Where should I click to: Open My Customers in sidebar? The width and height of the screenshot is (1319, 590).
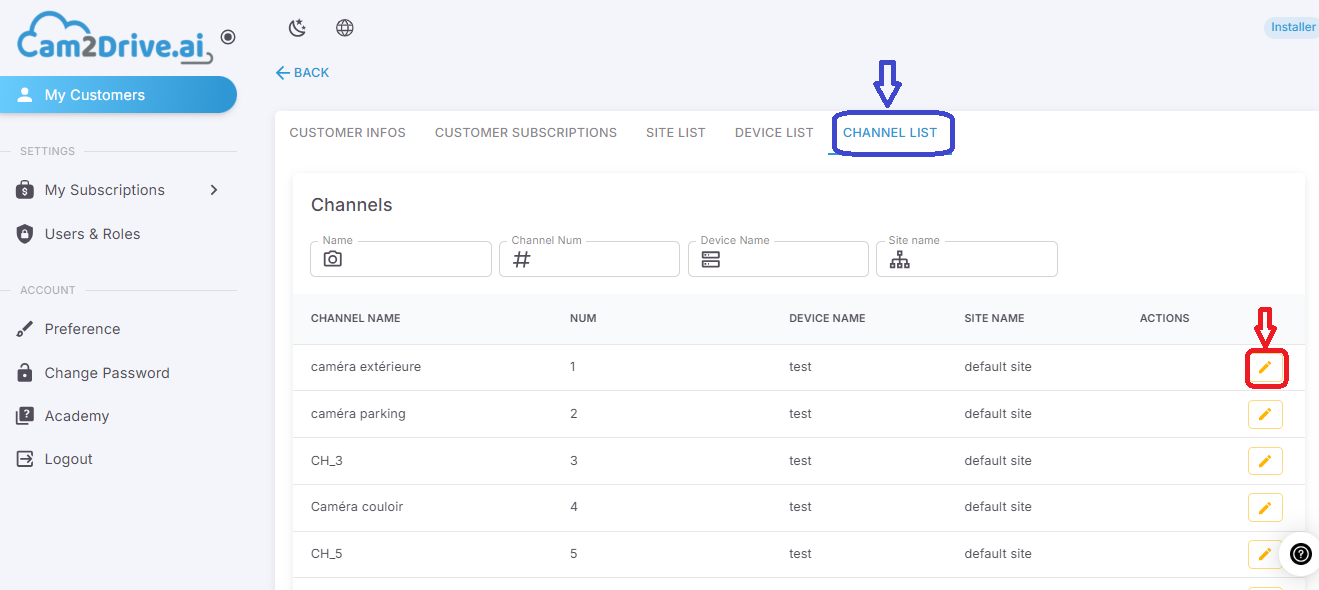coord(118,95)
